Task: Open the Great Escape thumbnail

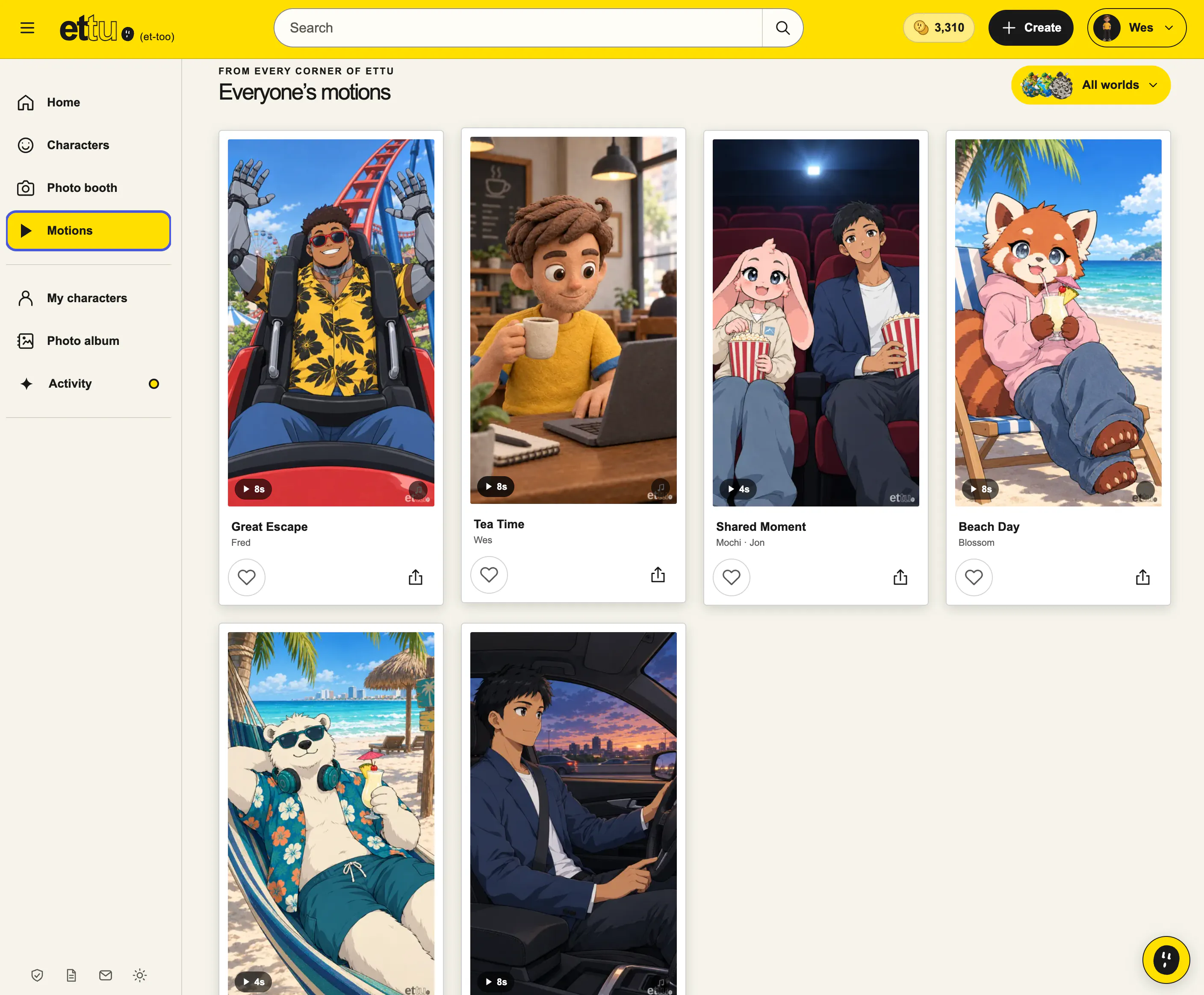Action: [331, 323]
